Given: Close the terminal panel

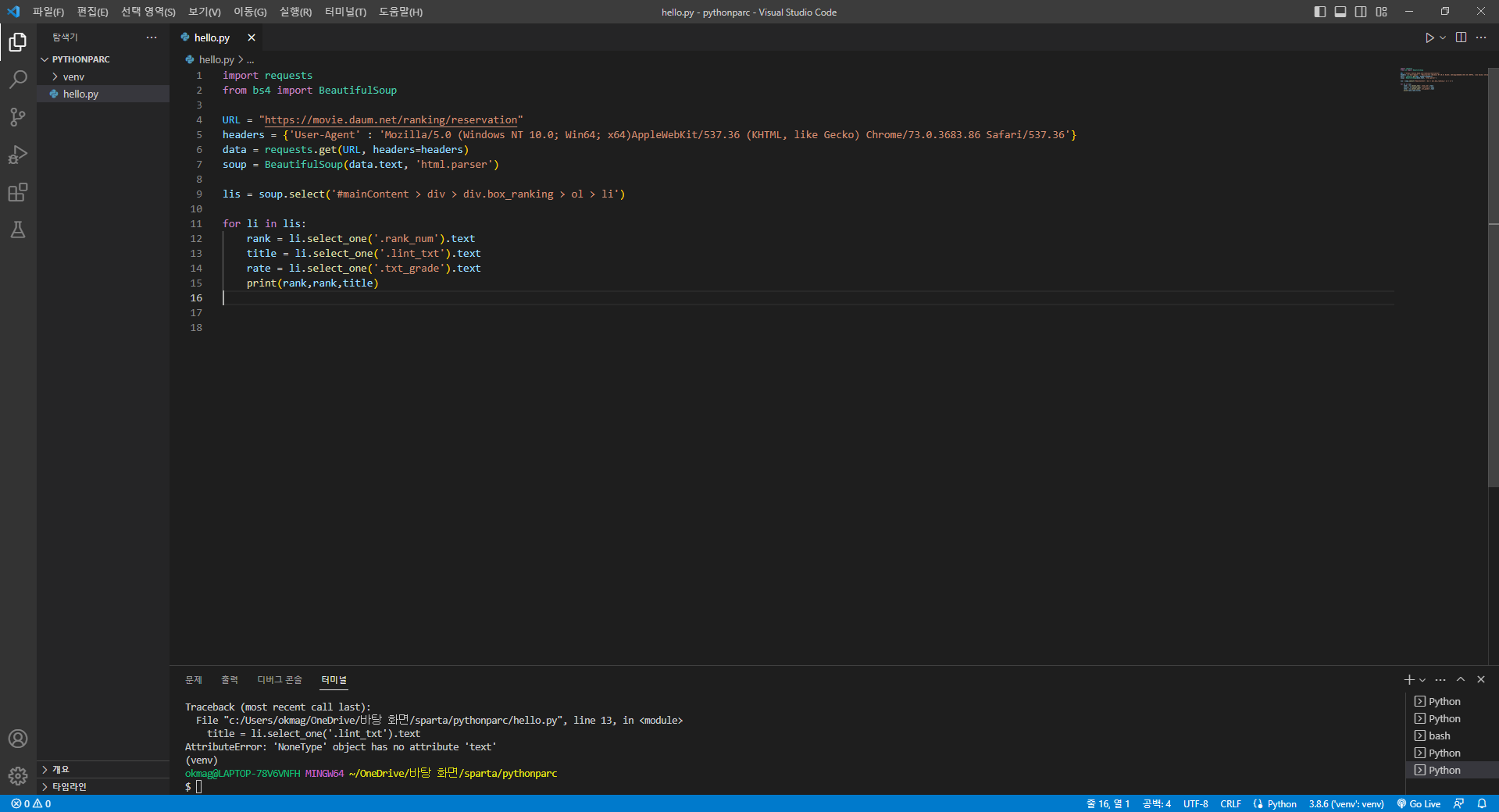Looking at the screenshot, I should [x=1481, y=680].
